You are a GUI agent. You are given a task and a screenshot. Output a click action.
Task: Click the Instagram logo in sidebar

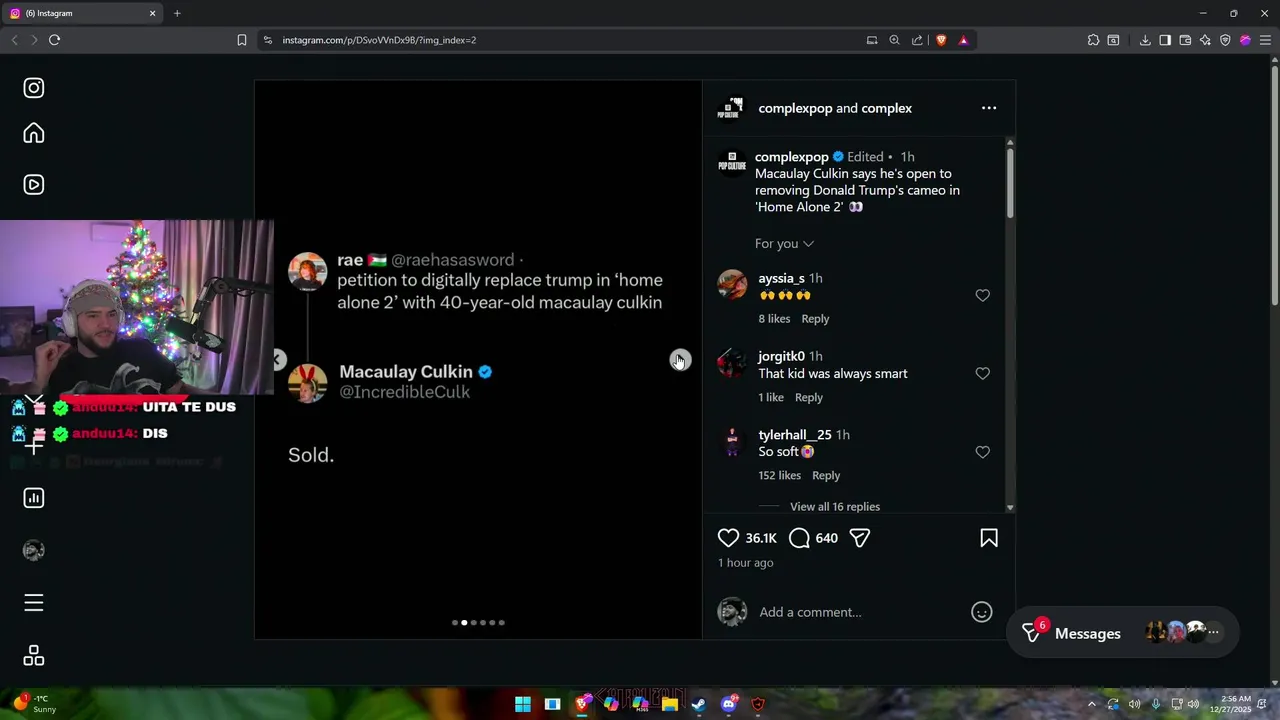tap(34, 88)
